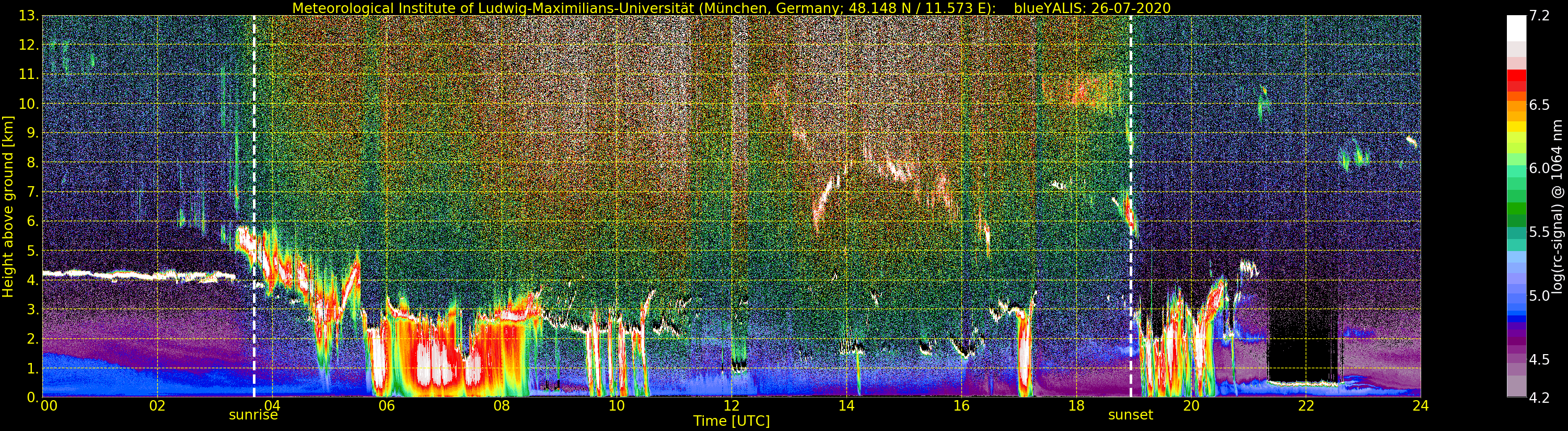Viewport: 1568px width, 431px height.
Task: Click the white dashed sunset marker line
Action: click(x=1131, y=206)
